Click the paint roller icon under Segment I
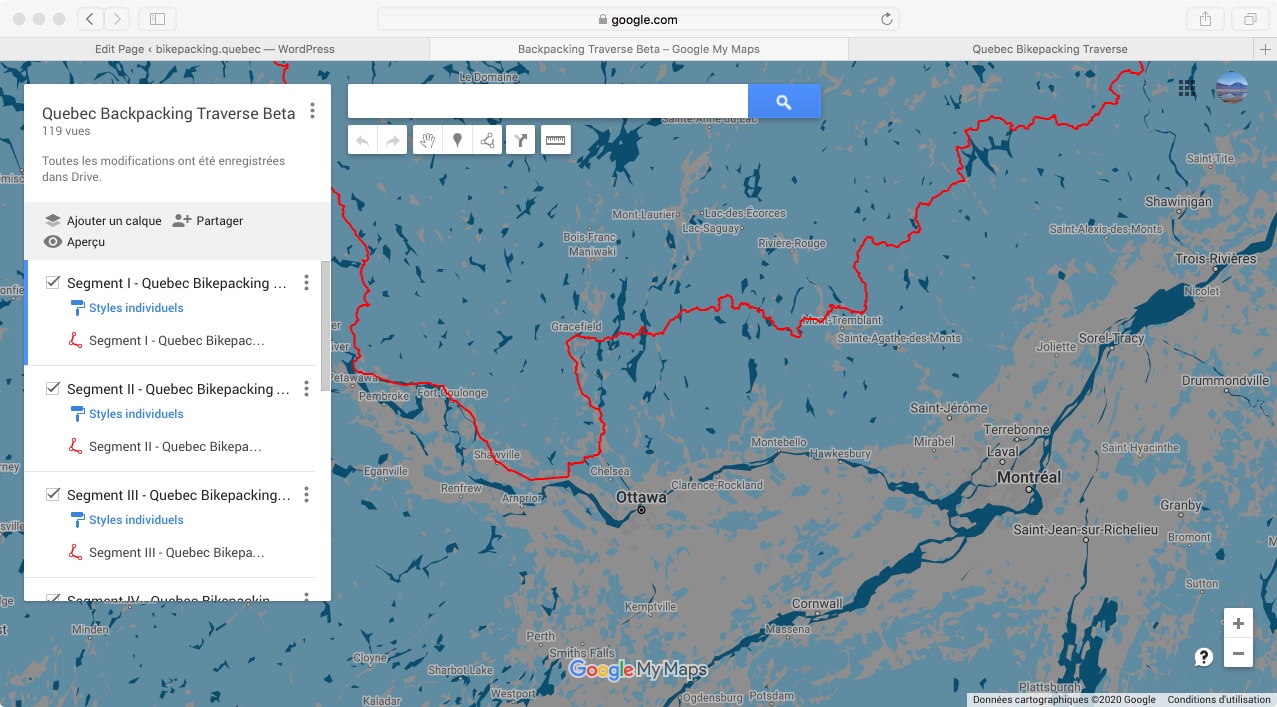Viewport: 1277px width, 707px height. pos(77,308)
